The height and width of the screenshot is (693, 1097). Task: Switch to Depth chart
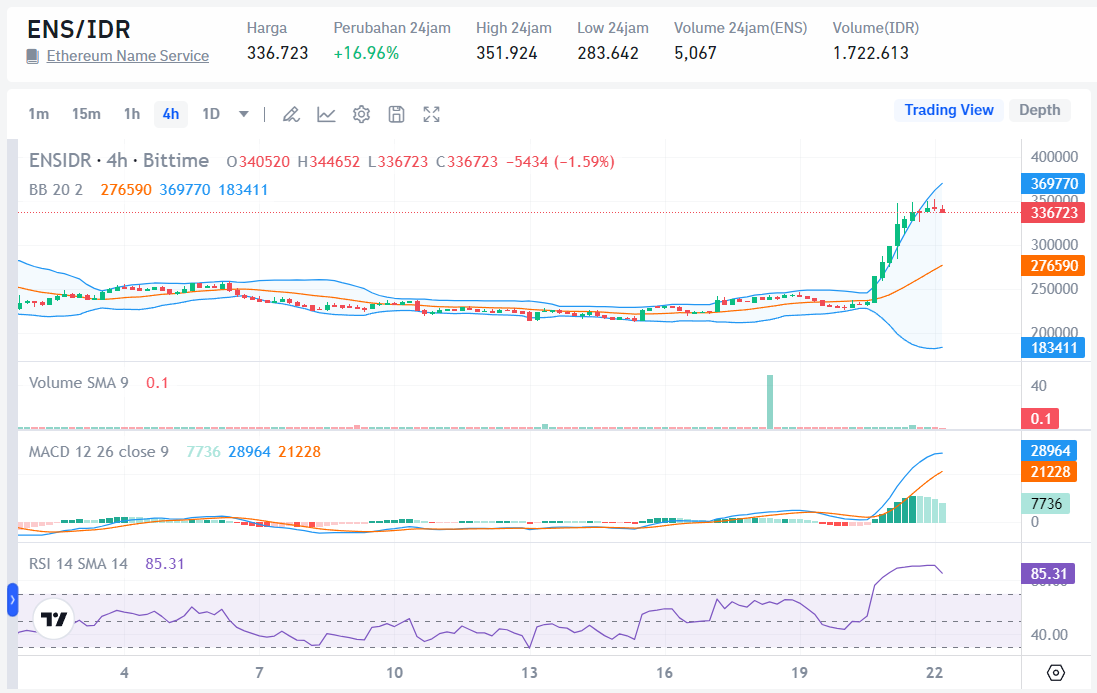[x=1040, y=110]
